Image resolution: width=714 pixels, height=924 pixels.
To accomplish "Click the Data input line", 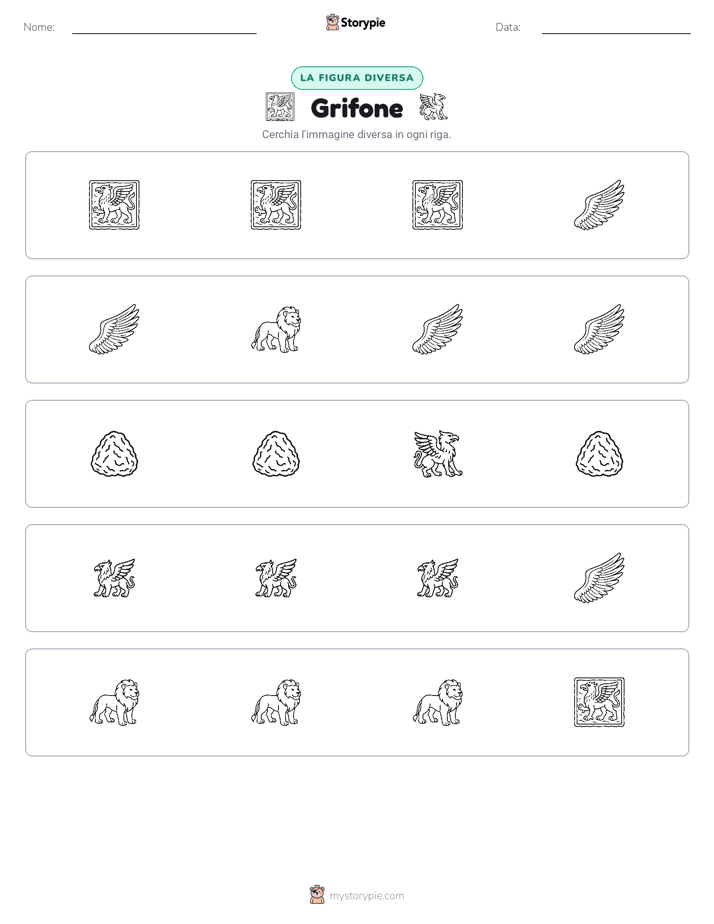I will click(x=616, y=28).
